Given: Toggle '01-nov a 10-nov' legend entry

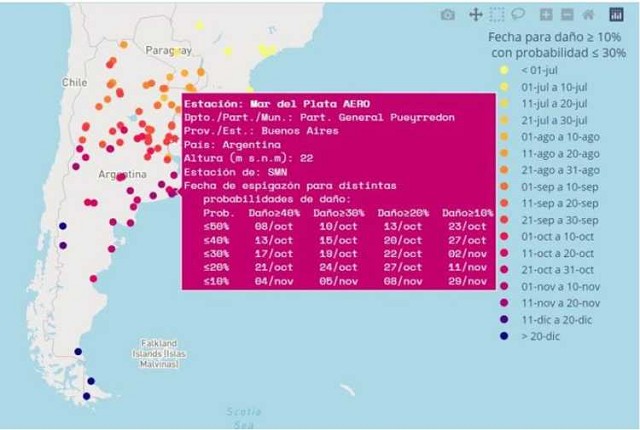Looking at the screenshot, I should coord(558,285).
